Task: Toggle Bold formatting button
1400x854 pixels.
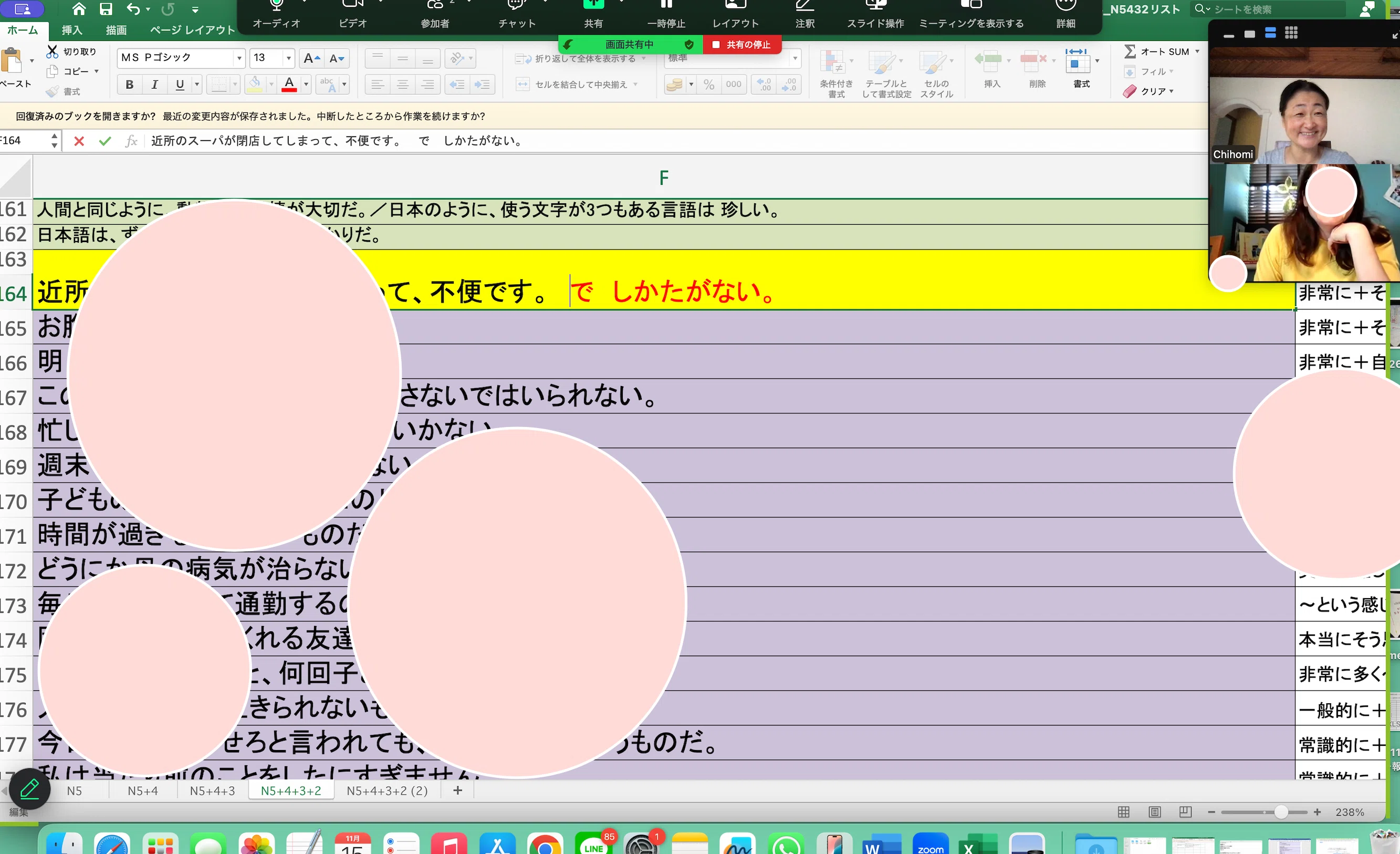Action: [130, 85]
